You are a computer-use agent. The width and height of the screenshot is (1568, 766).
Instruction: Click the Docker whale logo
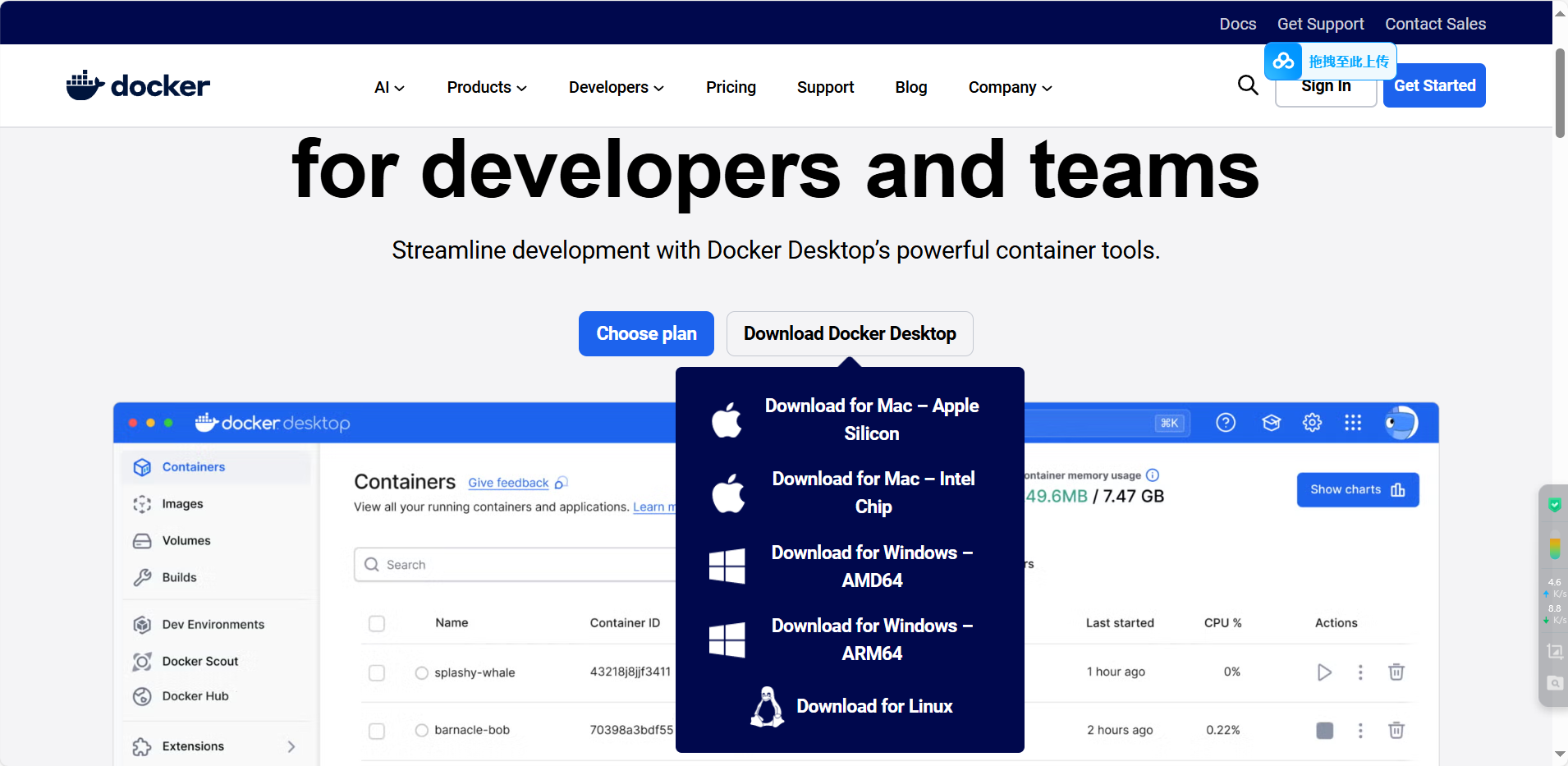(x=138, y=85)
